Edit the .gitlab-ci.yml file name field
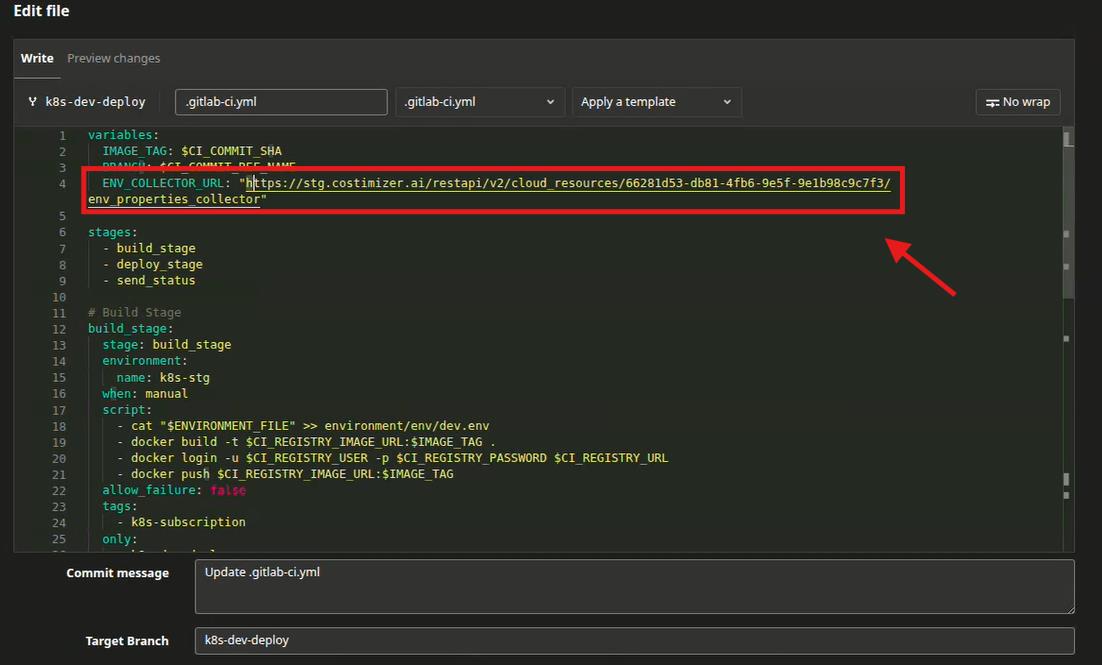This screenshot has height=665, width=1102. click(x=281, y=102)
